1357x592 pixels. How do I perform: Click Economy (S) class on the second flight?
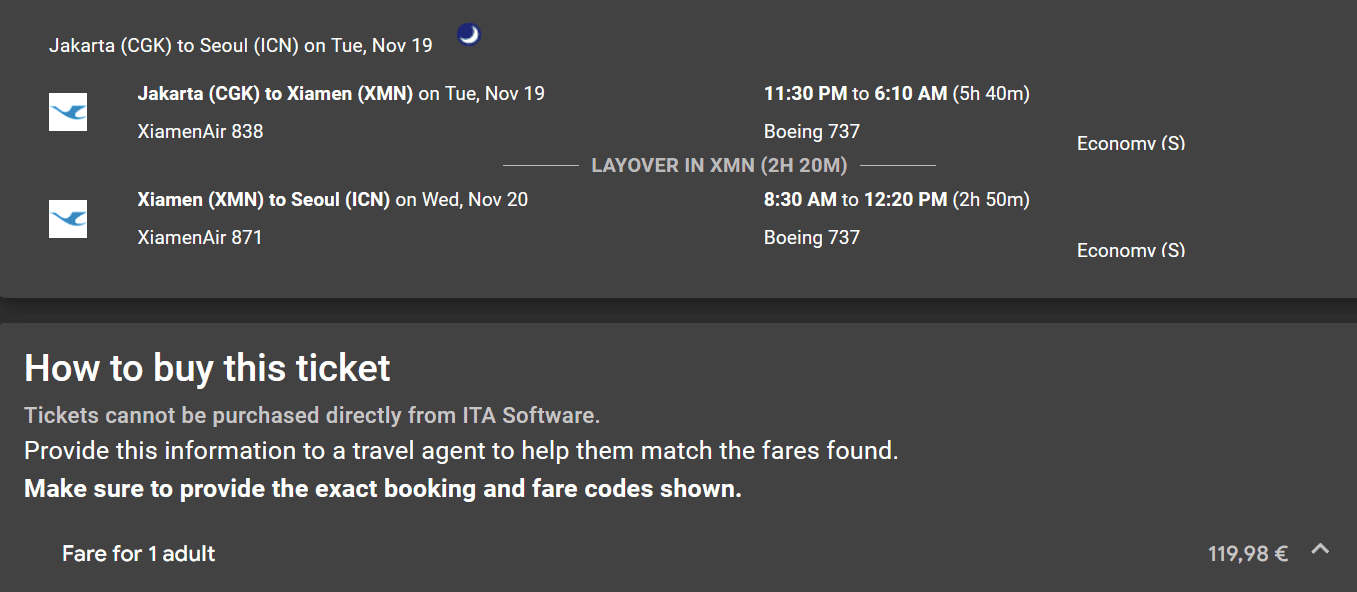click(1130, 250)
